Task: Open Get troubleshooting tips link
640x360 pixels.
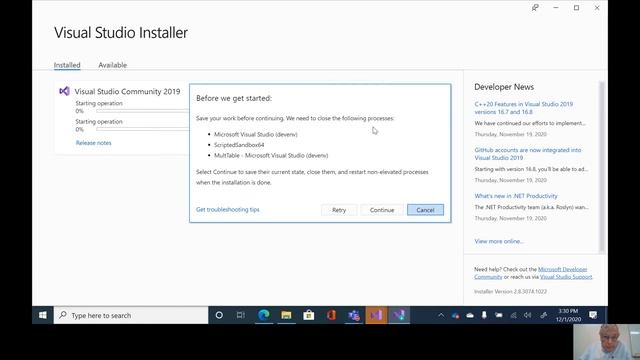Action: [227, 209]
